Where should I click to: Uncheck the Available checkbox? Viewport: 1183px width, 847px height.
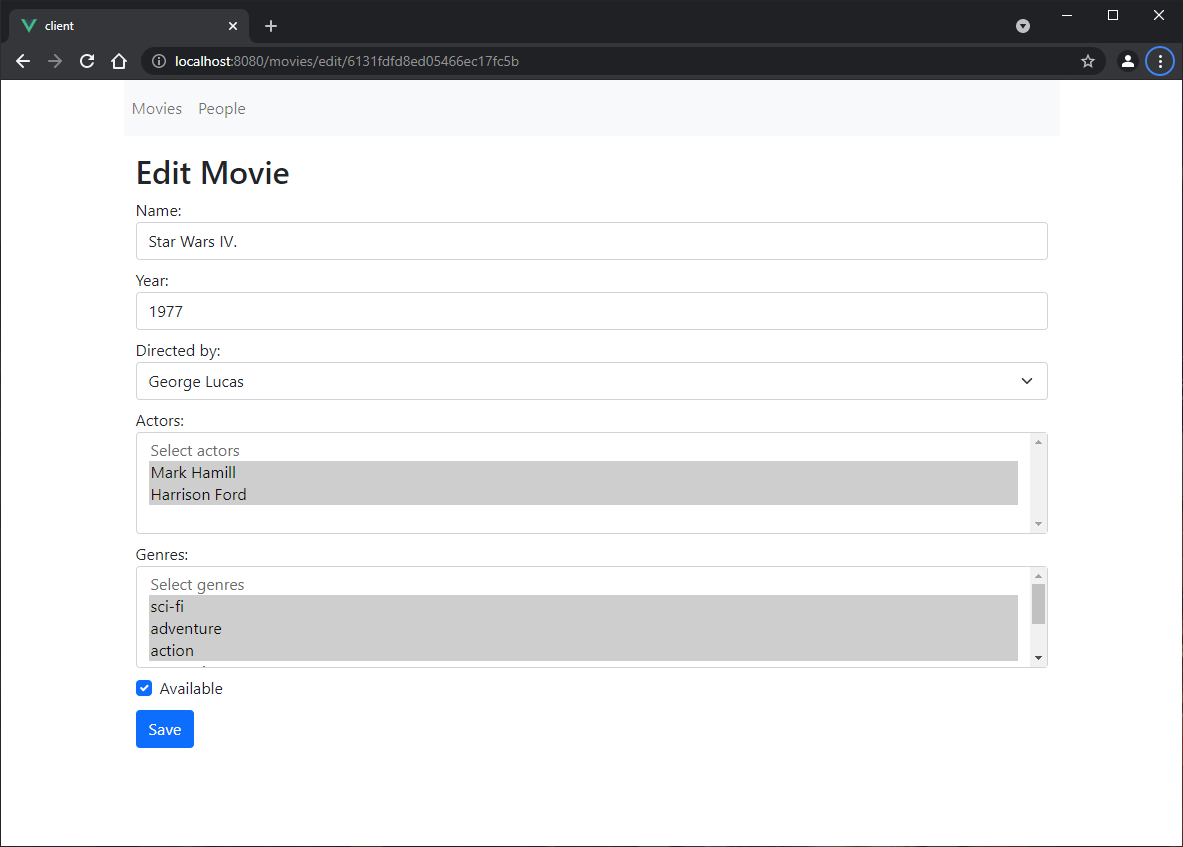(144, 688)
